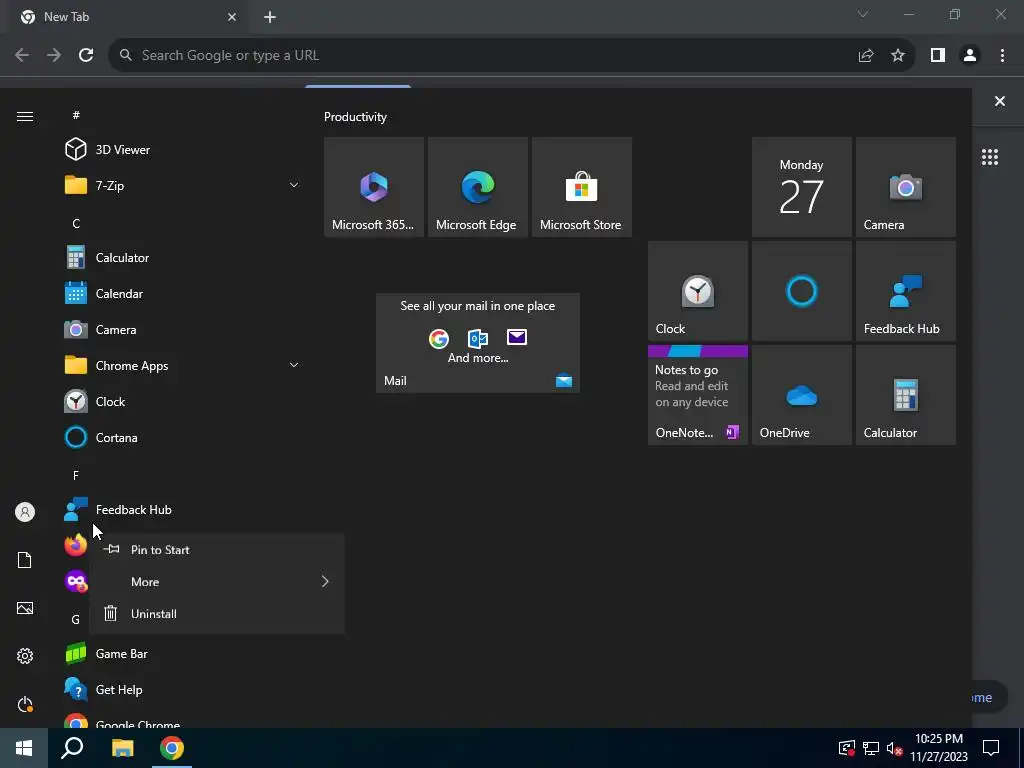Screen dimensions: 1024x768
Task: Open Cortana from the app list
Action: pos(182,437)
